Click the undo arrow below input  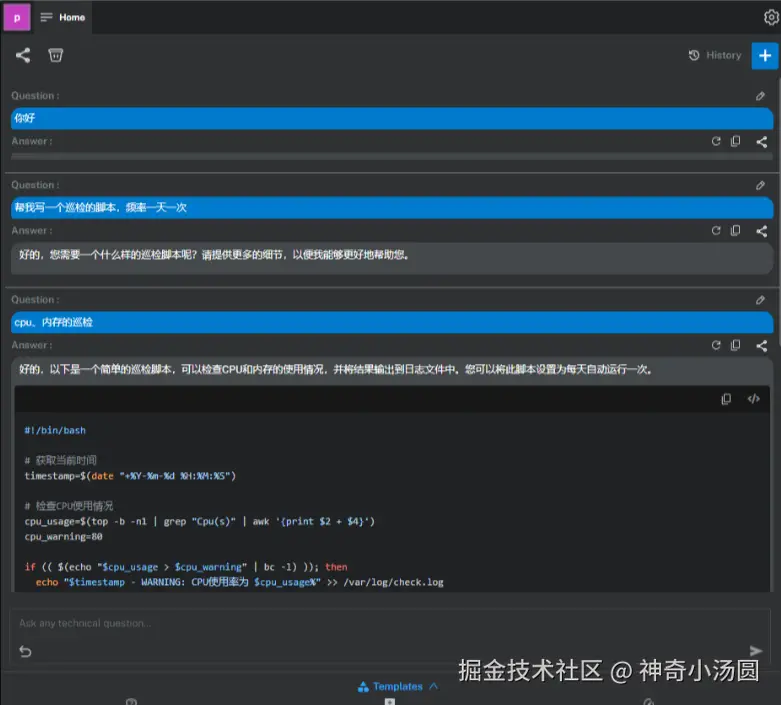(25, 651)
